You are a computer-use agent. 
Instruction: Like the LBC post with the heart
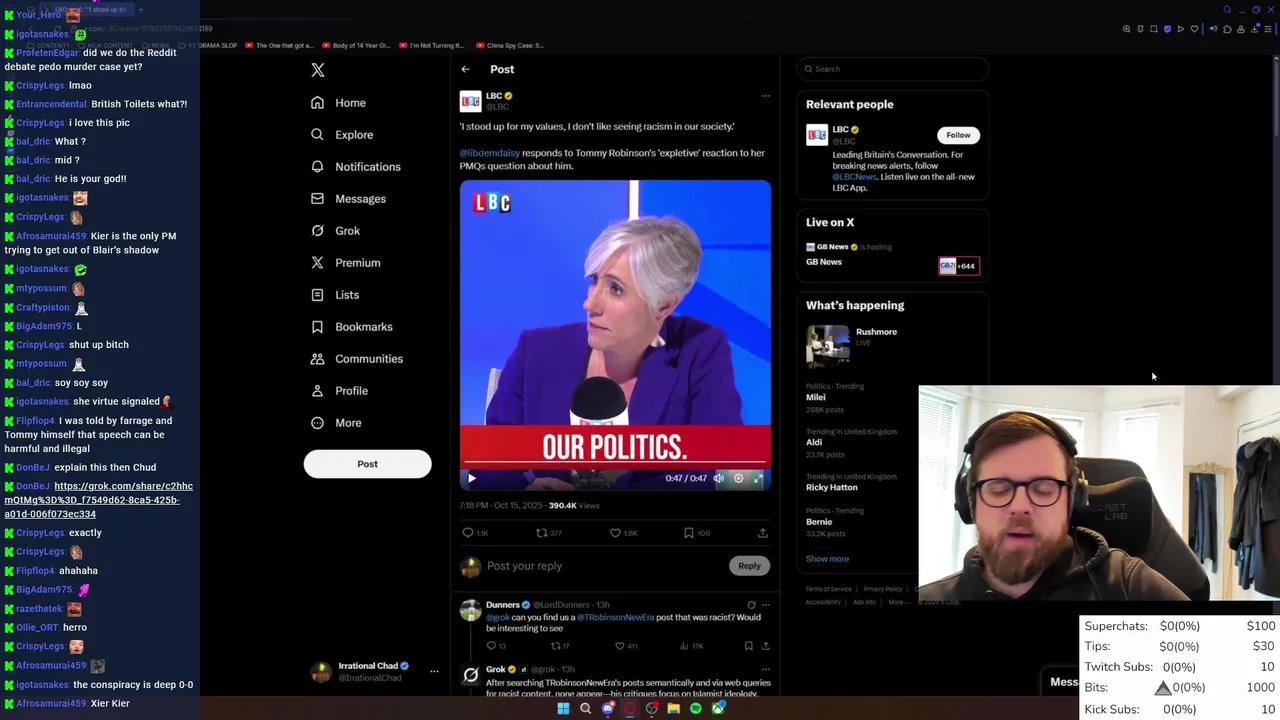point(615,533)
